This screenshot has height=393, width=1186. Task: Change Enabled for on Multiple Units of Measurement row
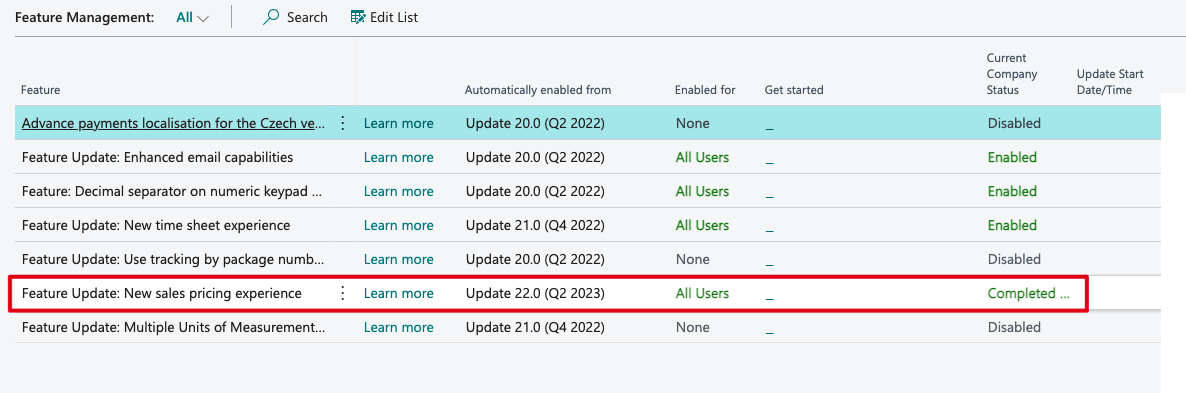pyautogui.click(x=693, y=327)
